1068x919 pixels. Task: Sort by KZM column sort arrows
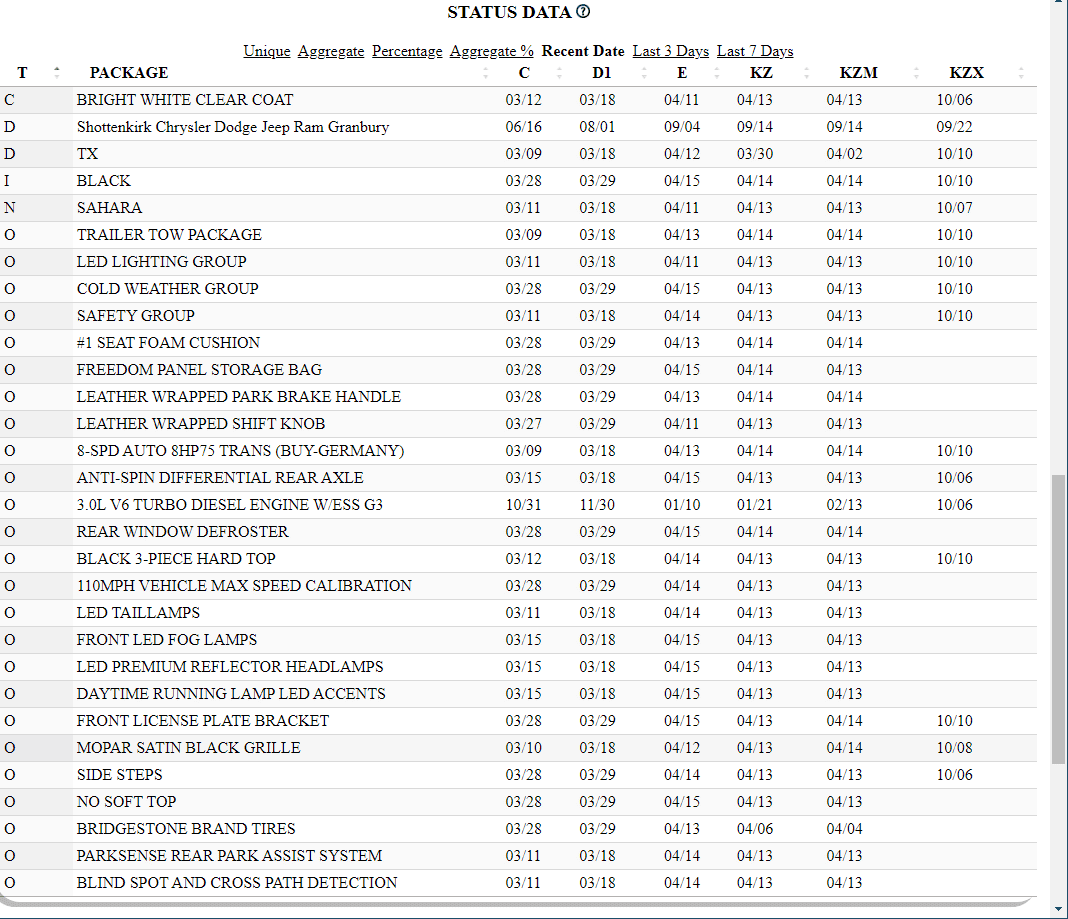916,72
